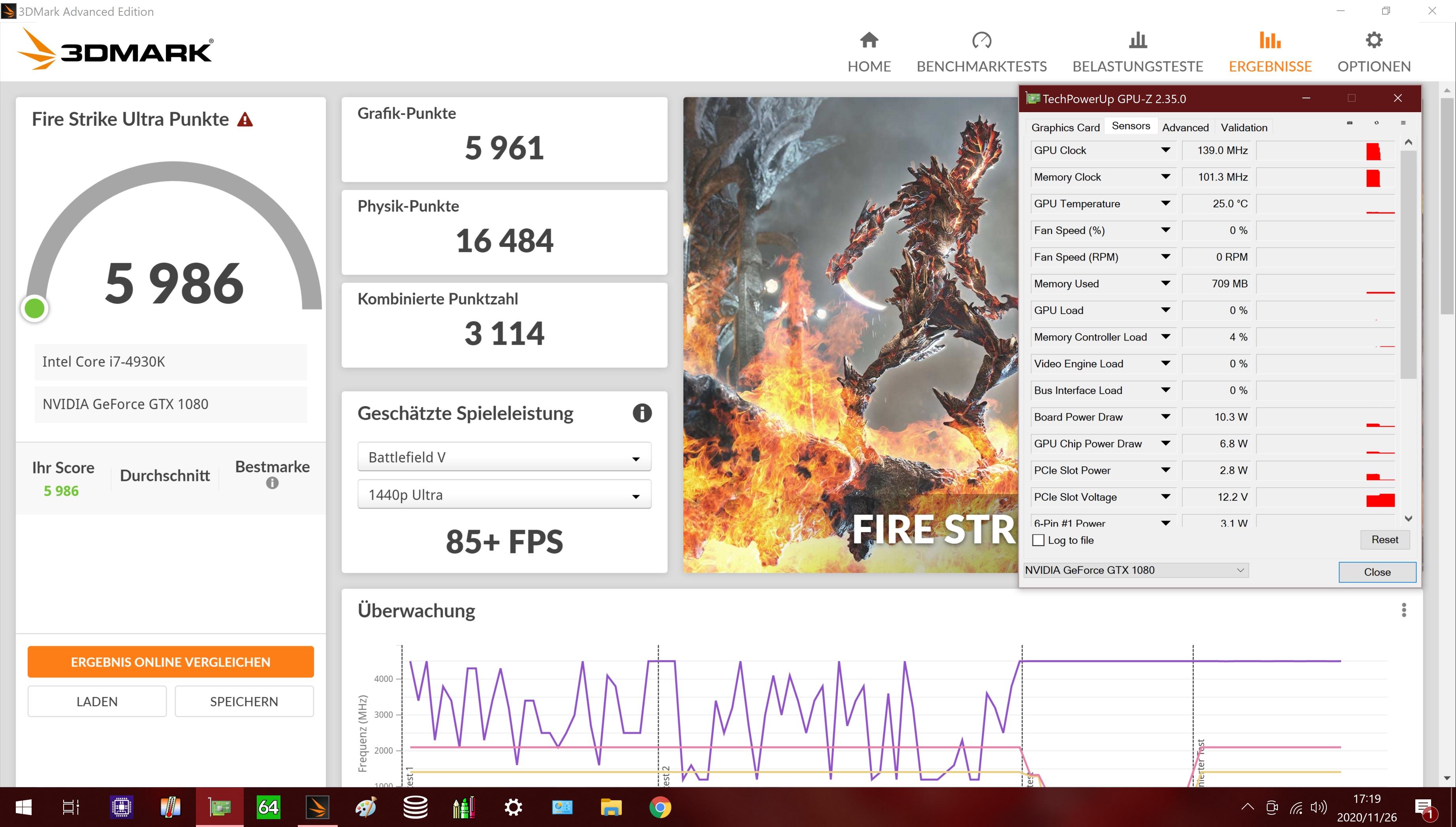Open the PCIe Slot Voltage sensor dropdown
The height and width of the screenshot is (827, 1456).
(x=1165, y=497)
